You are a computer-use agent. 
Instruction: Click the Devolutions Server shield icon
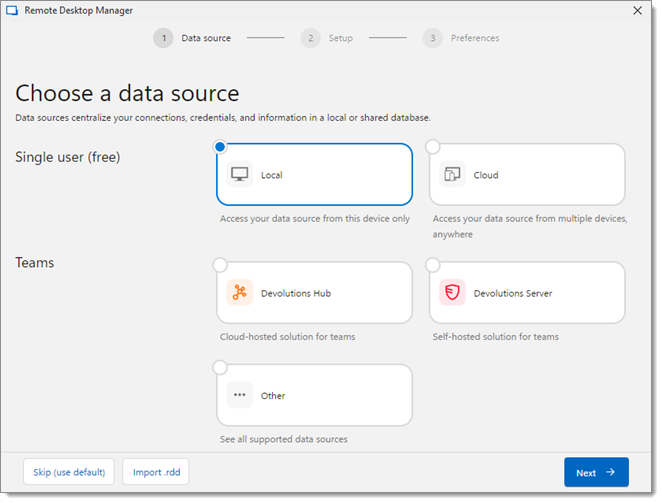pyautogui.click(x=452, y=292)
